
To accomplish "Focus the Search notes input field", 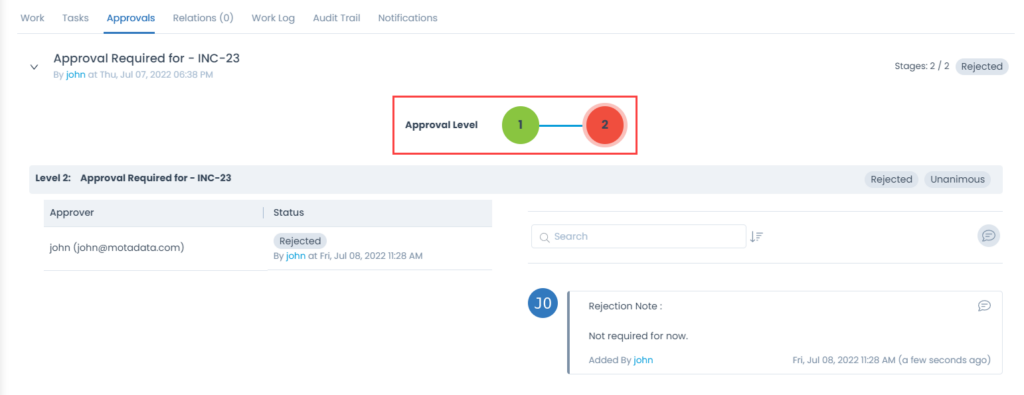I will point(639,236).
